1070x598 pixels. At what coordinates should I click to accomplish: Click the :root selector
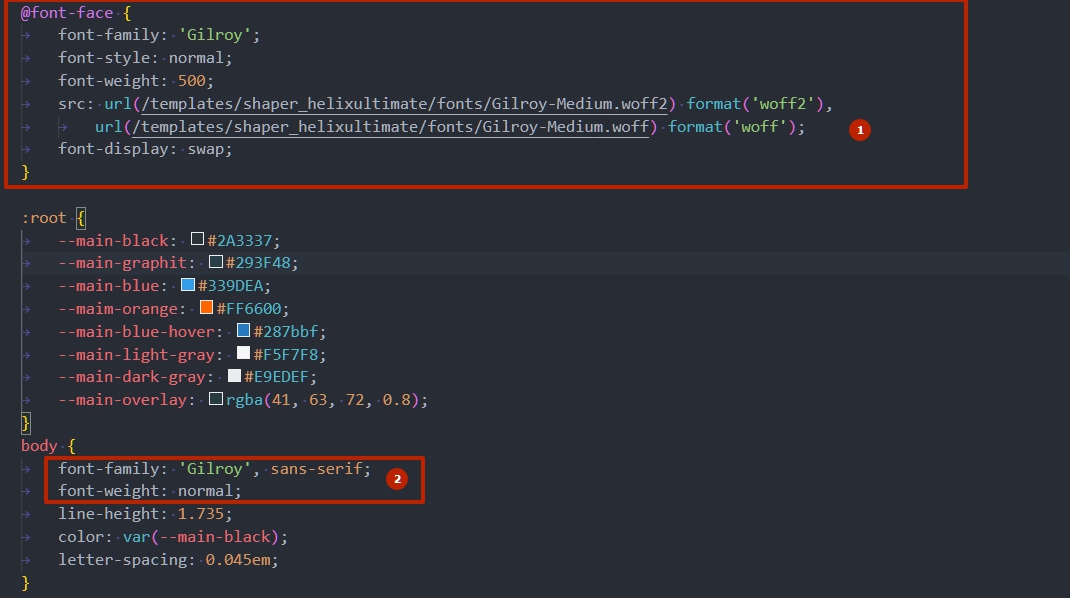pos(44,217)
